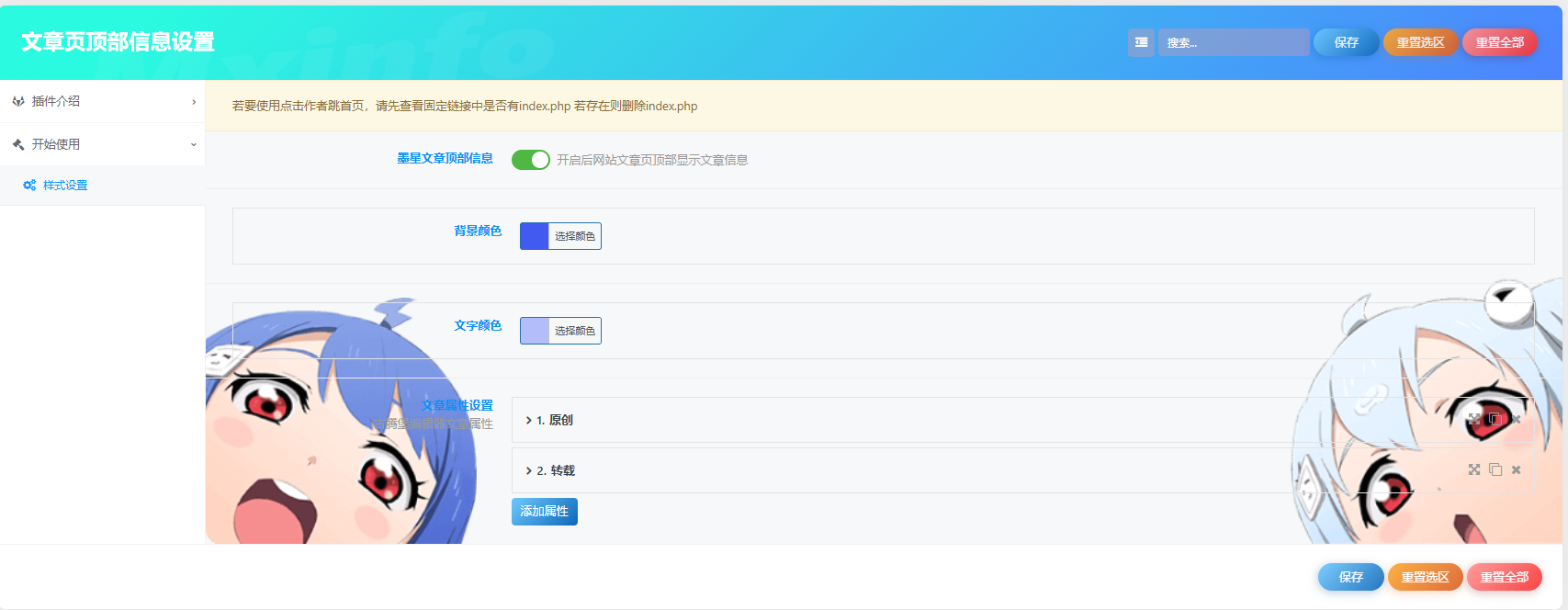This screenshot has width=1568, height=610.
Task: Click the 背景颜色 label
Action: tap(478, 231)
